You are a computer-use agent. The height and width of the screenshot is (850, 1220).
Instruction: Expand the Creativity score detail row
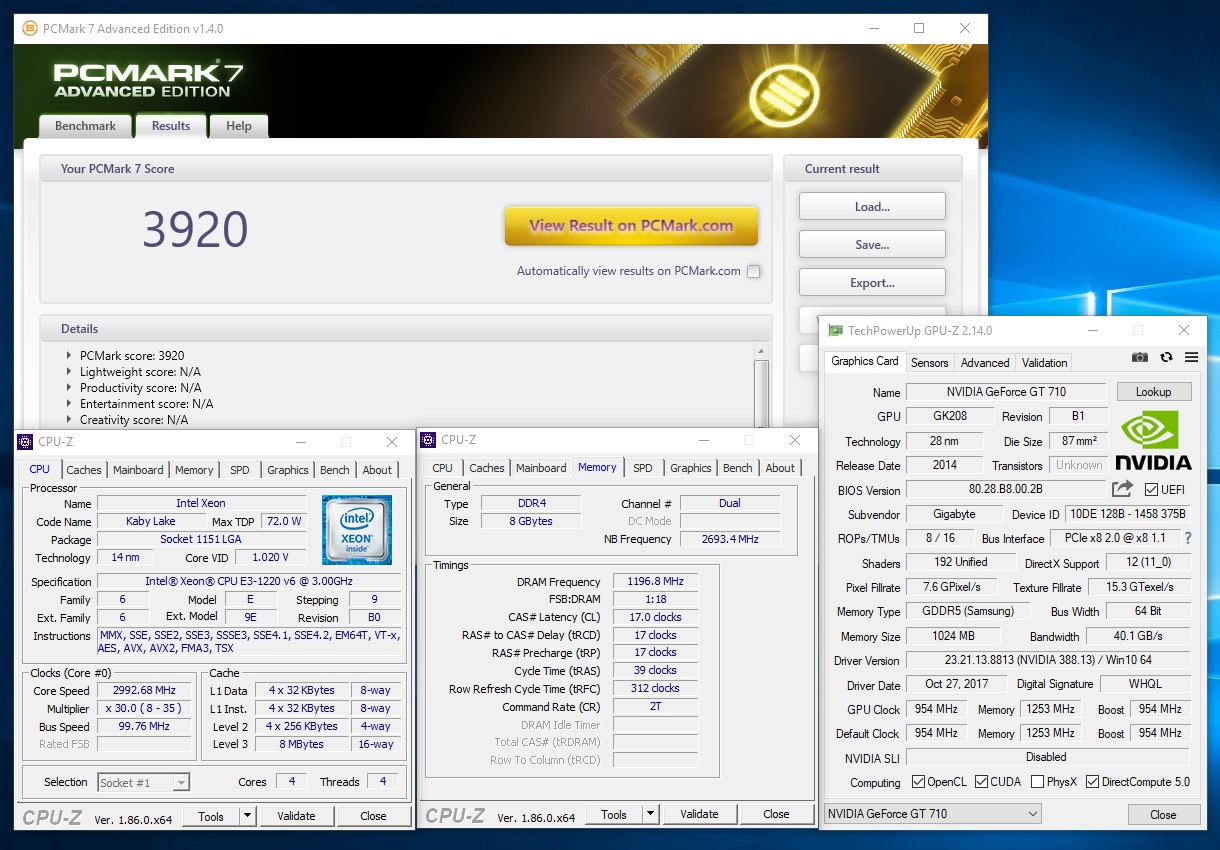[69, 420]
